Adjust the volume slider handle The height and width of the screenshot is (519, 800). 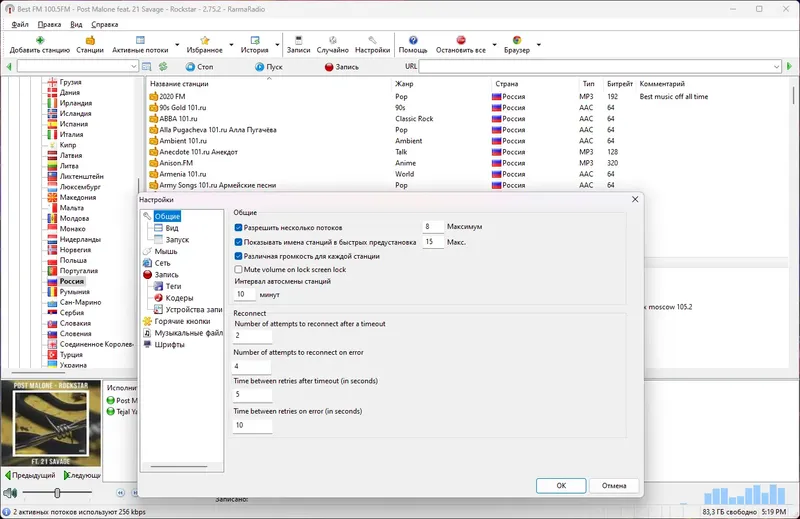click(x=57, y=492)
